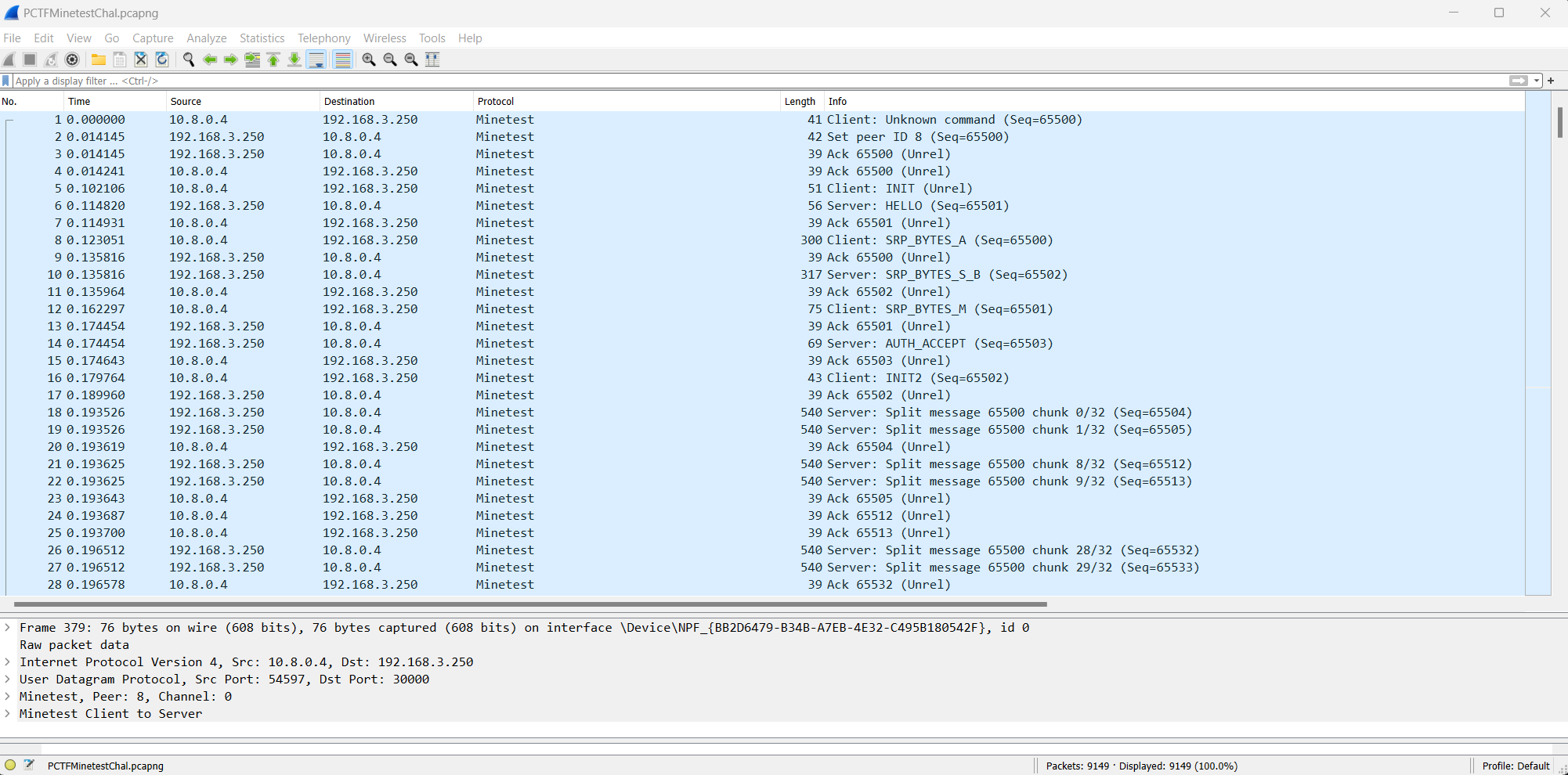Go forward in packet history arrow

click(x=231, y=59)
